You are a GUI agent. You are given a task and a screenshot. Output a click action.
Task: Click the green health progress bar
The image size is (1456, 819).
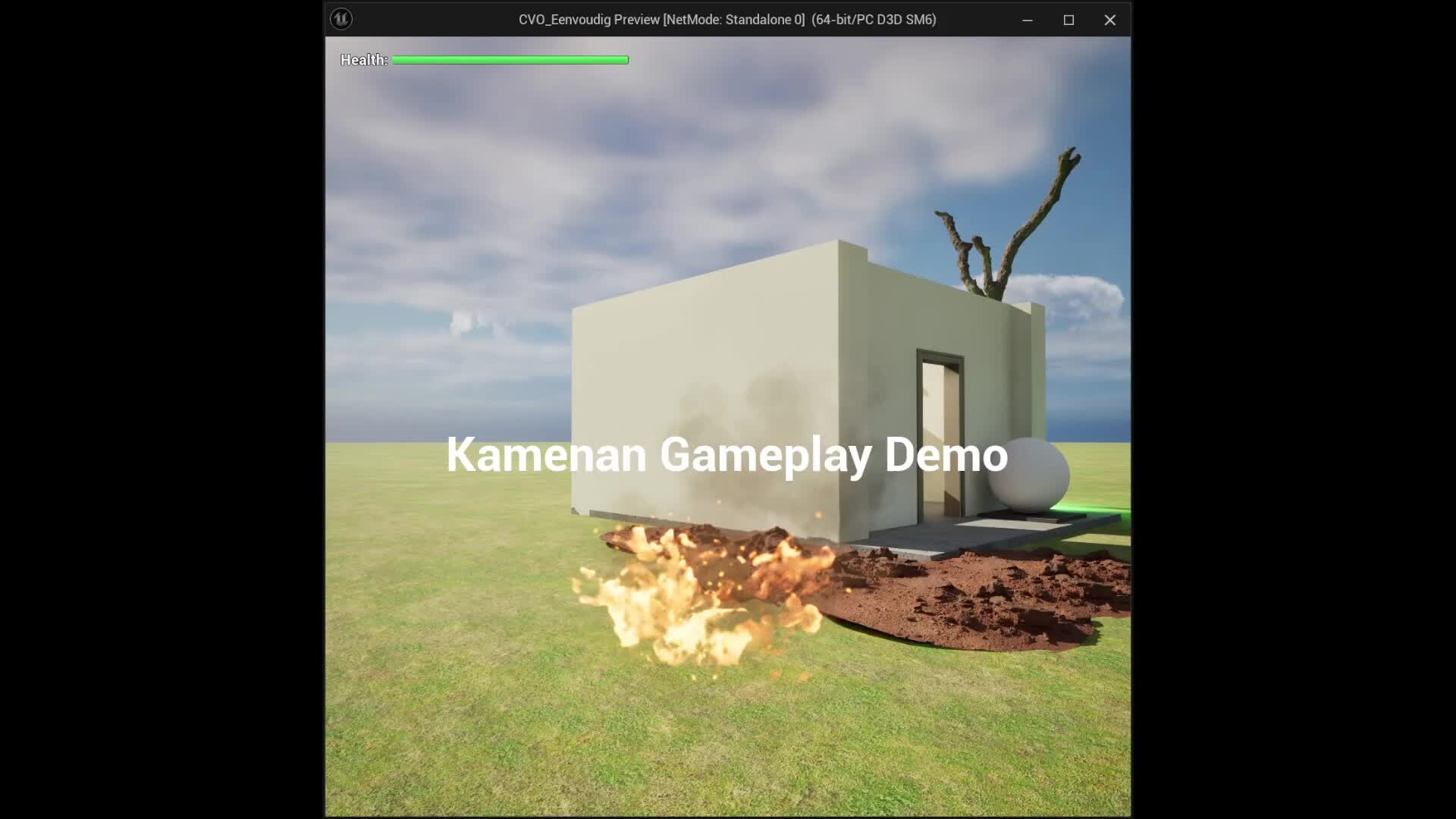510,60
